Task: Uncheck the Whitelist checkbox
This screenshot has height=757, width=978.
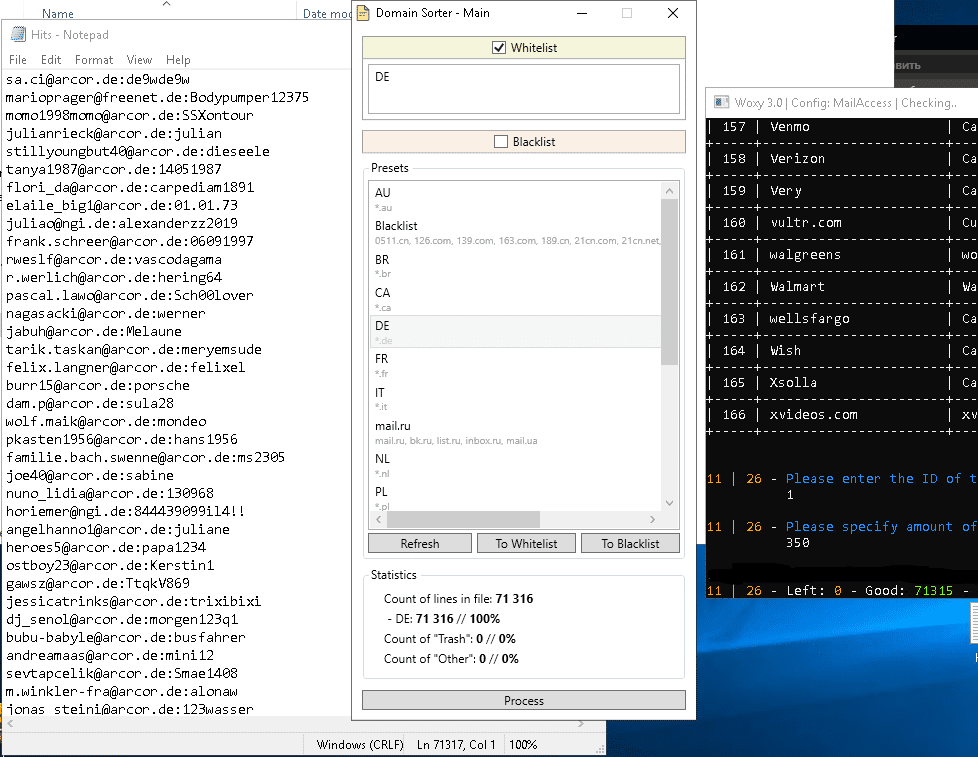Action: coord(500,48)
